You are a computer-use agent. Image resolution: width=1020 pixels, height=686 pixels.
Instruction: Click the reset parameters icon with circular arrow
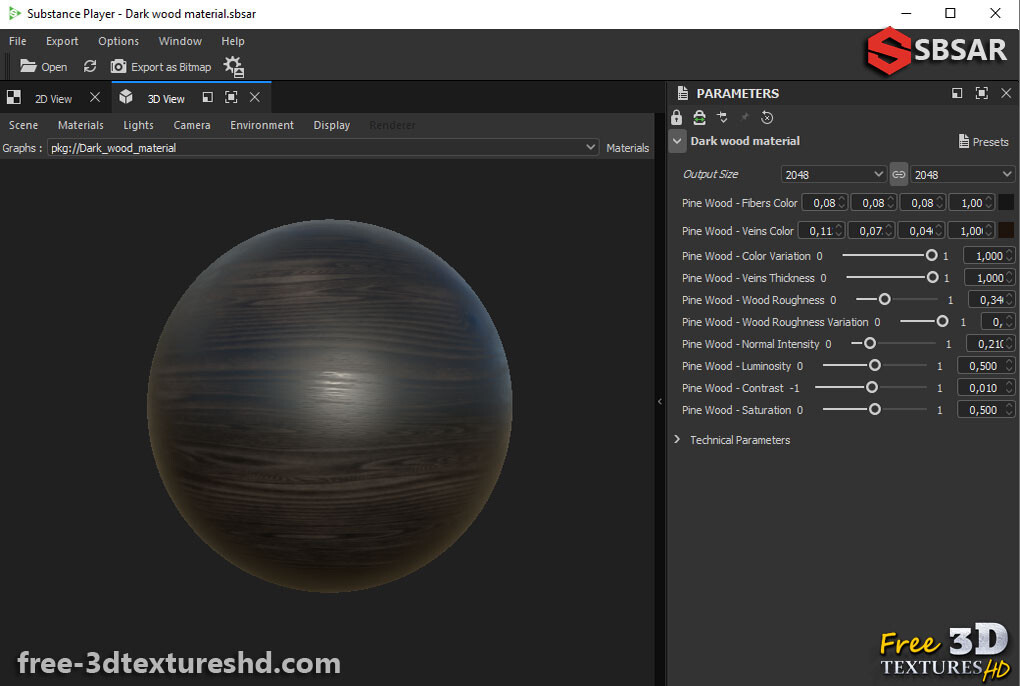[x=766, y=117]
